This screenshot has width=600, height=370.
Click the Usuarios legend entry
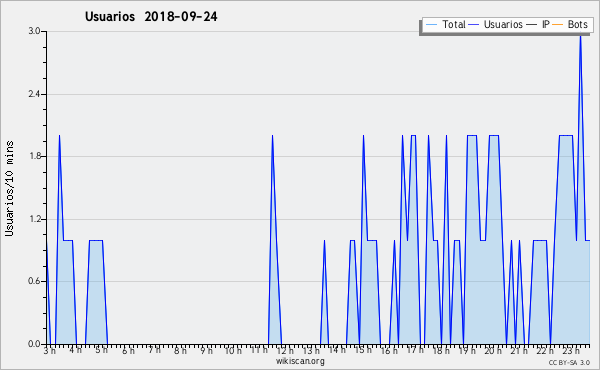[x=496, y=24]
